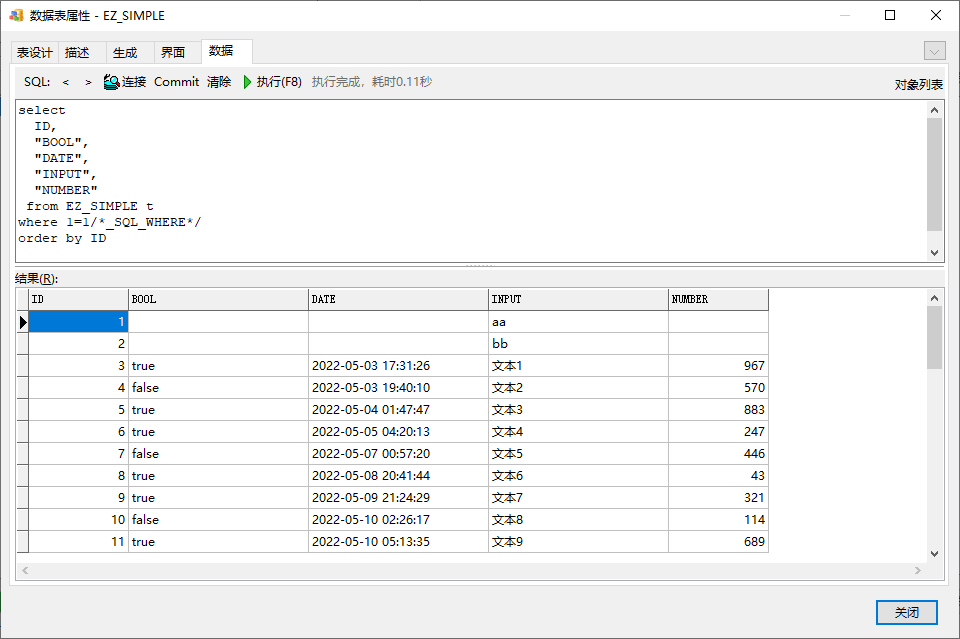Switch to the 描述 tab
This screenshot has height=639, width=960.
(77, 53)
